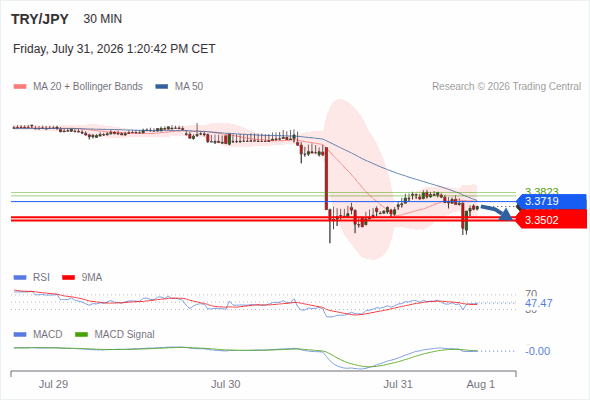Image resolution: width=590 pixels, height=400 pixels.
Task: Click the RSI blue legend swatch
Action: coord(20,278)
